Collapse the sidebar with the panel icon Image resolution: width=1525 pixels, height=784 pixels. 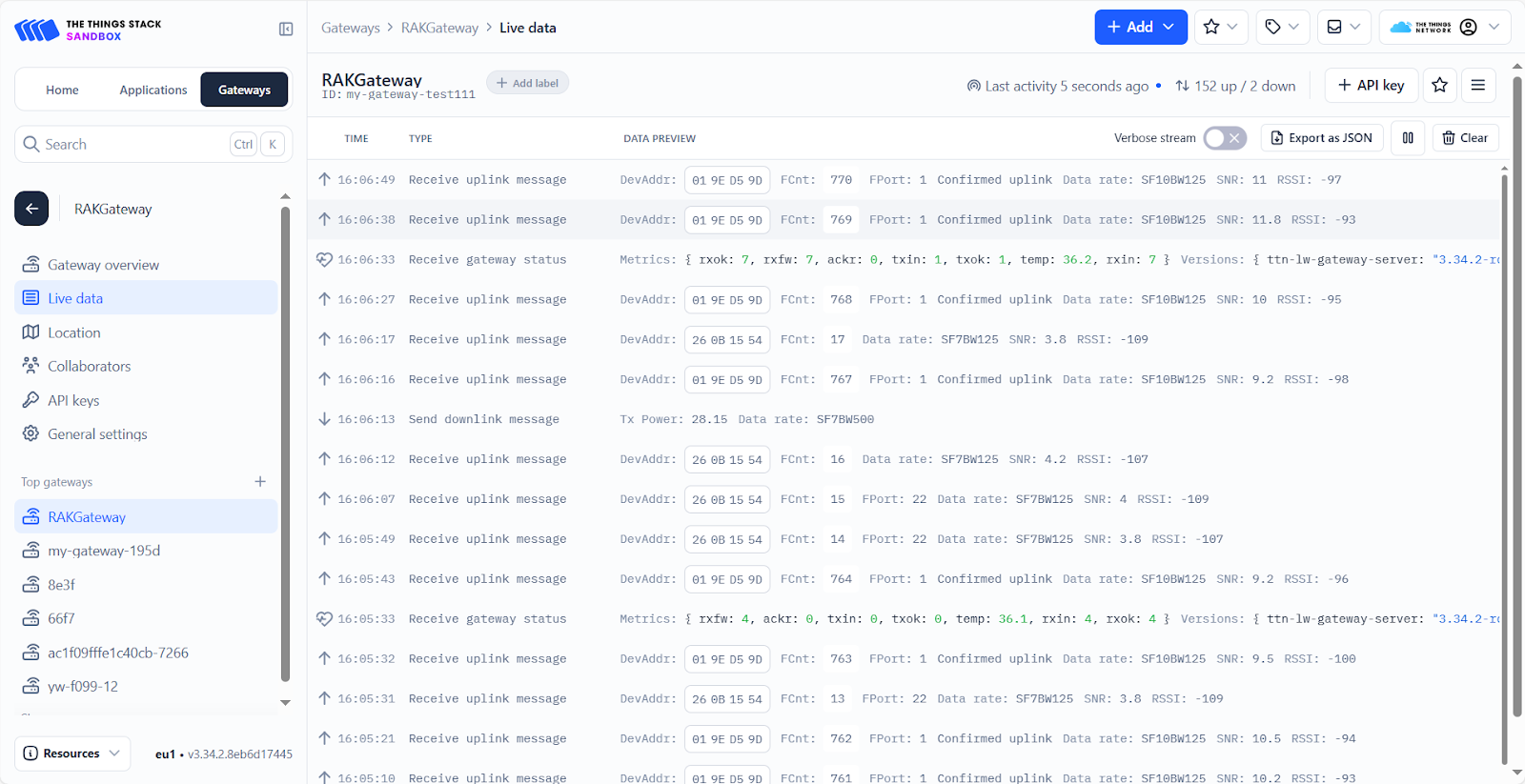click(286, 30)
